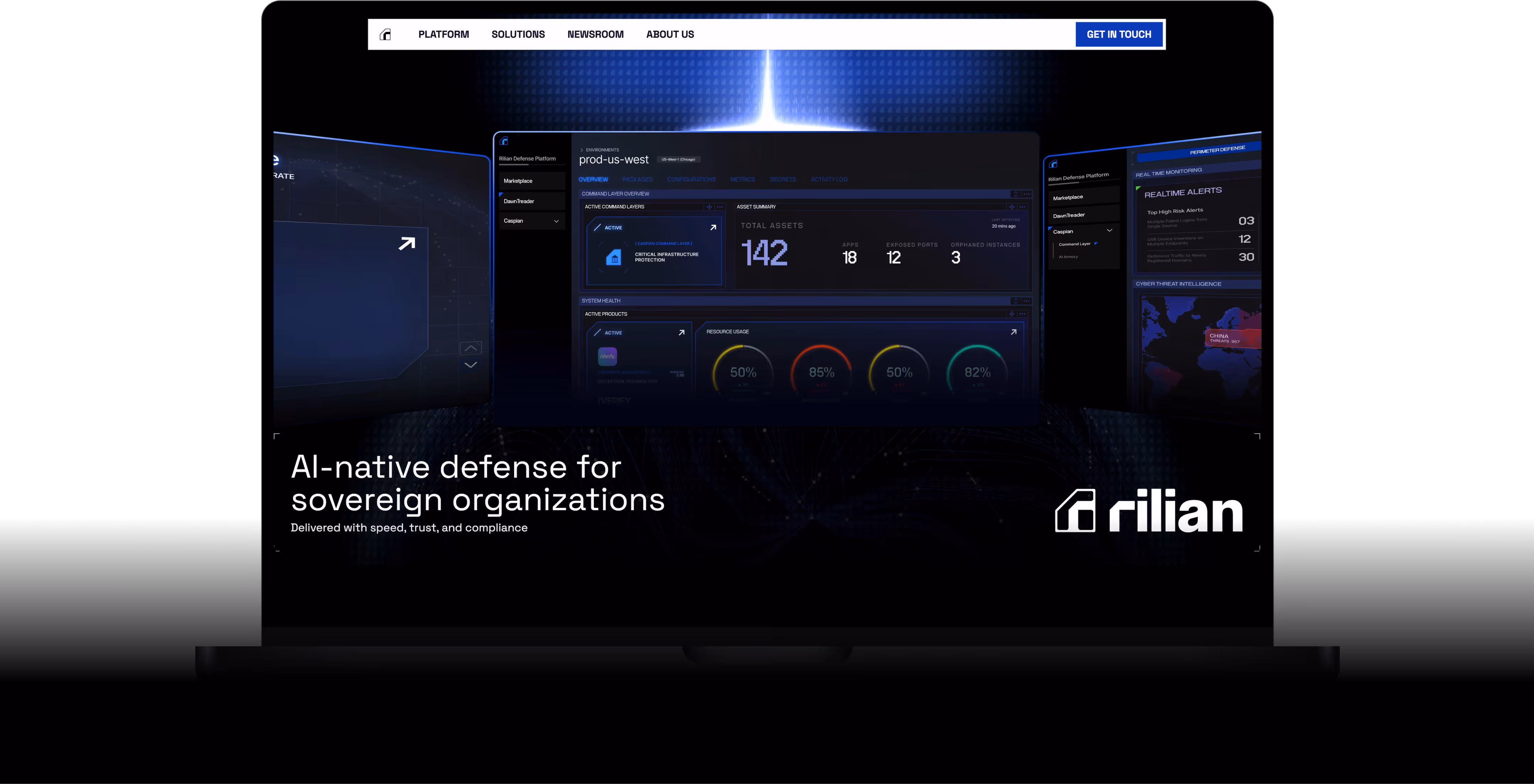
Task: Select Marketplace in the Perimeter Defense window sidebar
Action: pyautogui.click(x=1084, y=197)
